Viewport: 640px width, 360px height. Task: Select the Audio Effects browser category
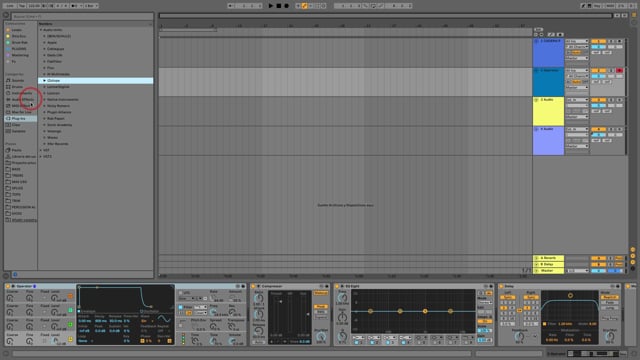[22, 99]
